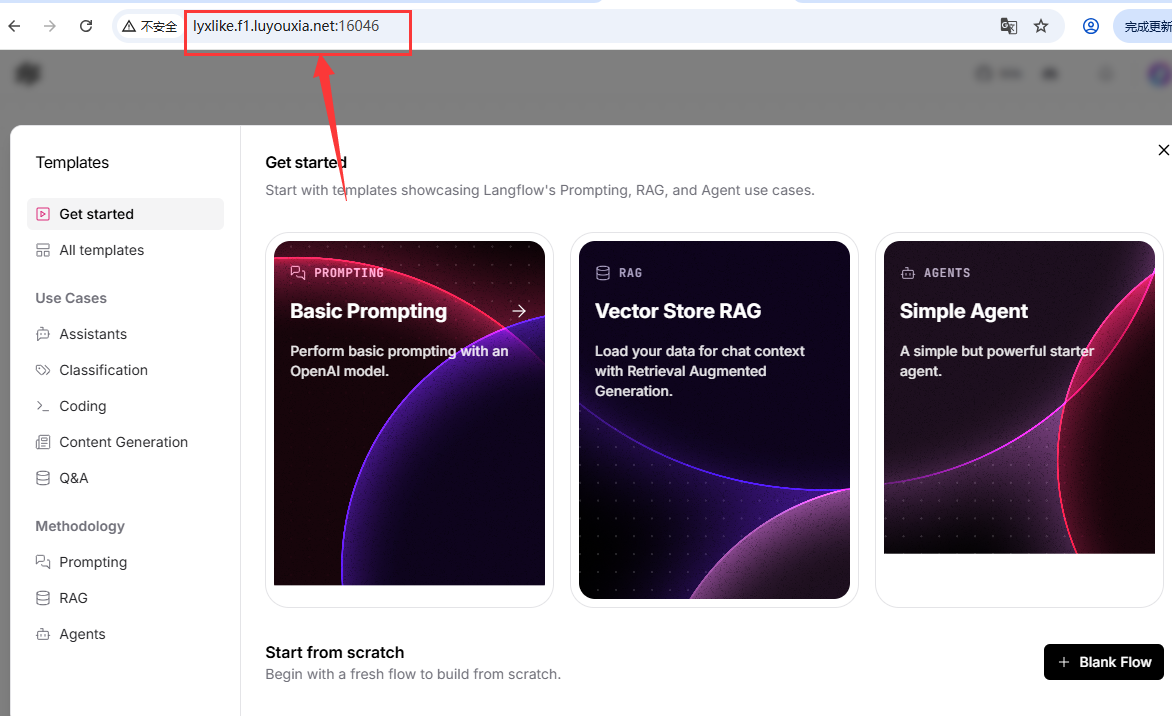The height and width of the screenshot is (716, 1172).
Task: Reload the page with the refresh icon
Action: [x=86, y=26]
